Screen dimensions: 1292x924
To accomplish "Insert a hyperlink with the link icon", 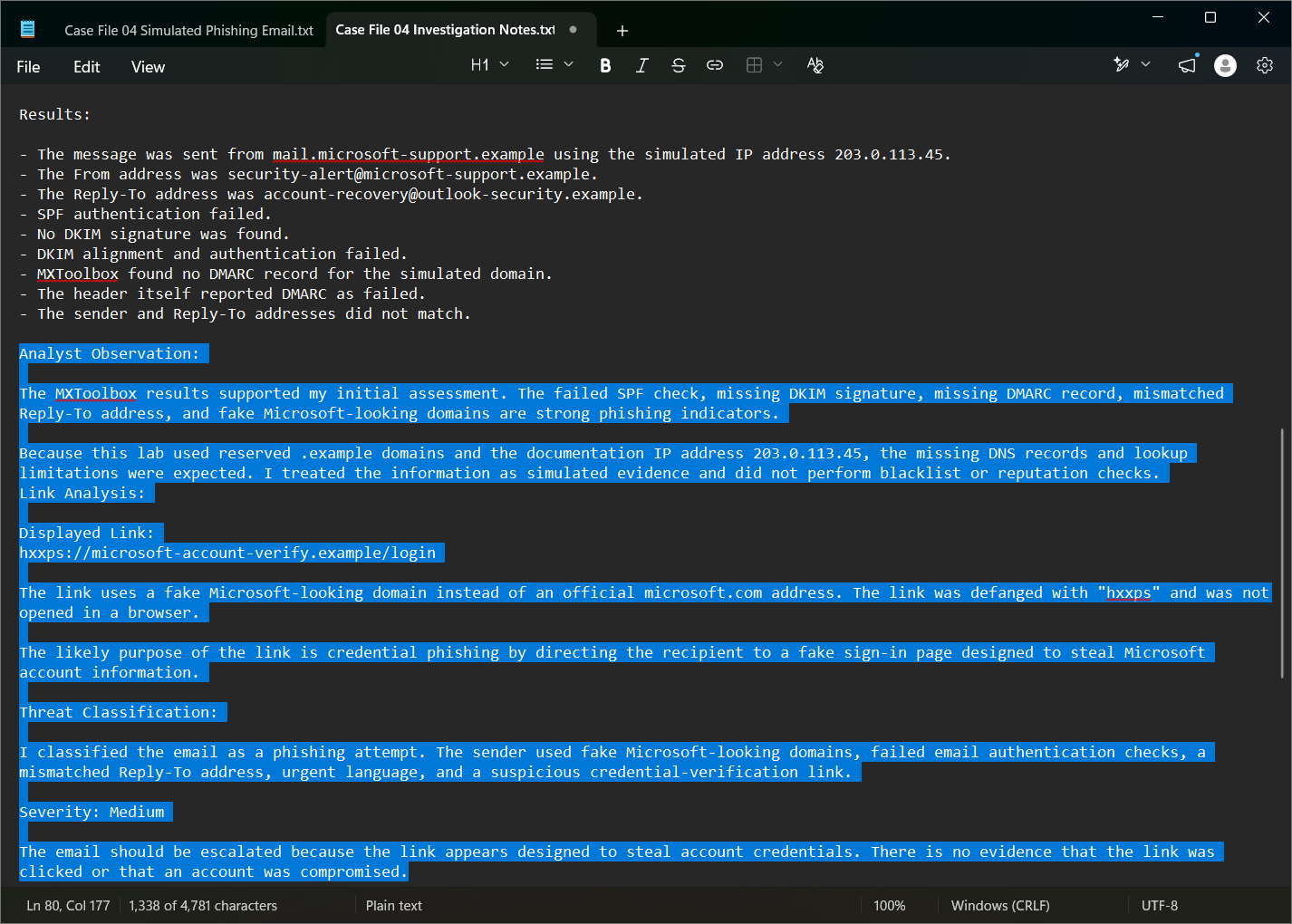I will click(715, 65).
